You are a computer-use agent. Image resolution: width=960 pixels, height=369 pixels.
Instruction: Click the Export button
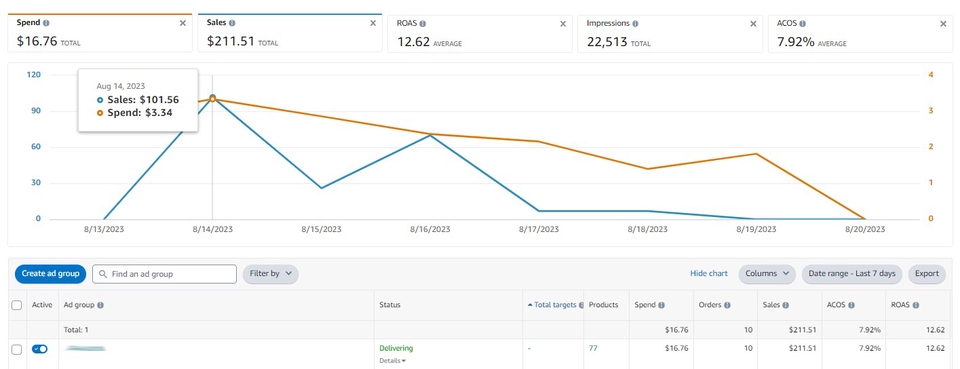click(x=927, y=274)
